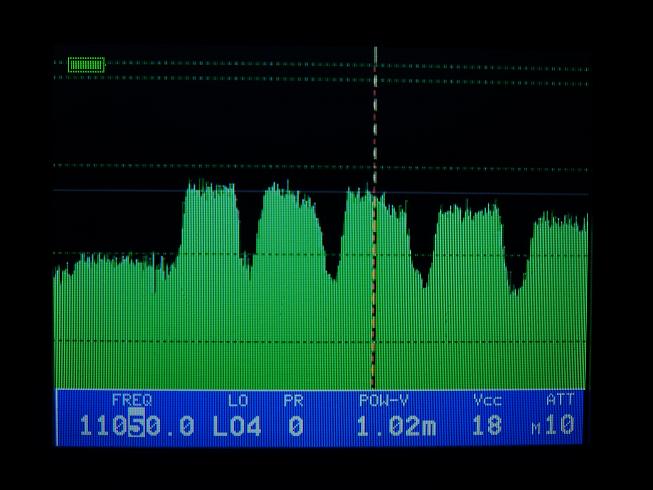Viewport: 653px width, 490px height.
Task: Select the ATT attenuation value 10
Action: [x=561, y=426]
